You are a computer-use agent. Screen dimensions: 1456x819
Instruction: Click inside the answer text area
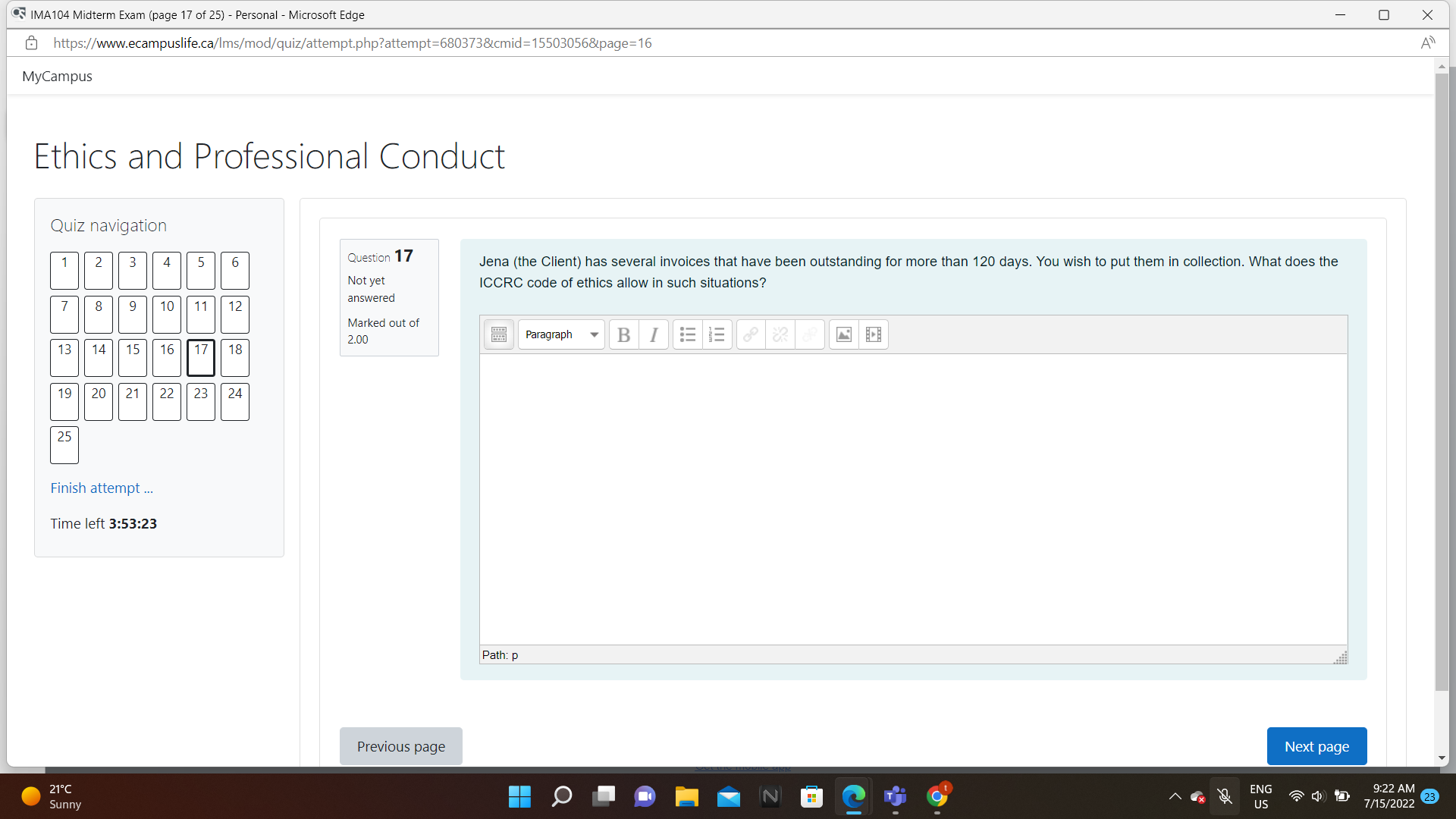[913, 499]
